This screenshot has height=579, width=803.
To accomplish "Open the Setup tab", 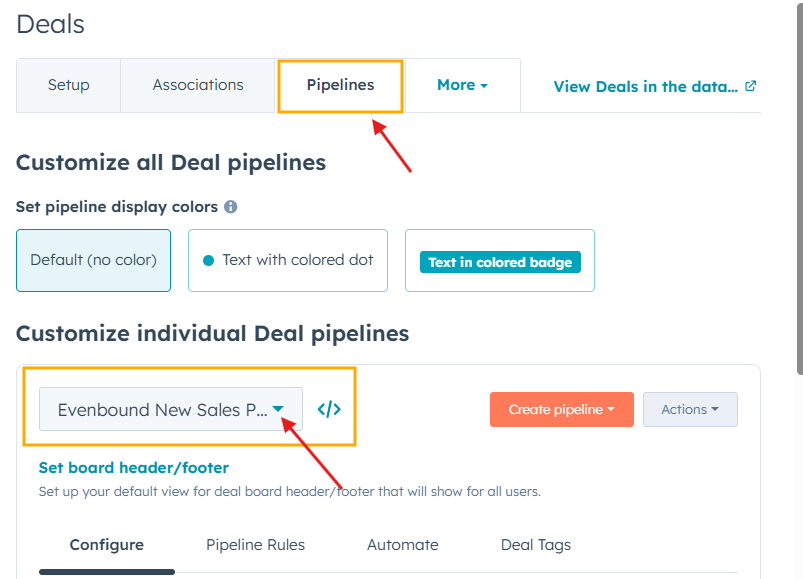I will click(x=68, y=85).
